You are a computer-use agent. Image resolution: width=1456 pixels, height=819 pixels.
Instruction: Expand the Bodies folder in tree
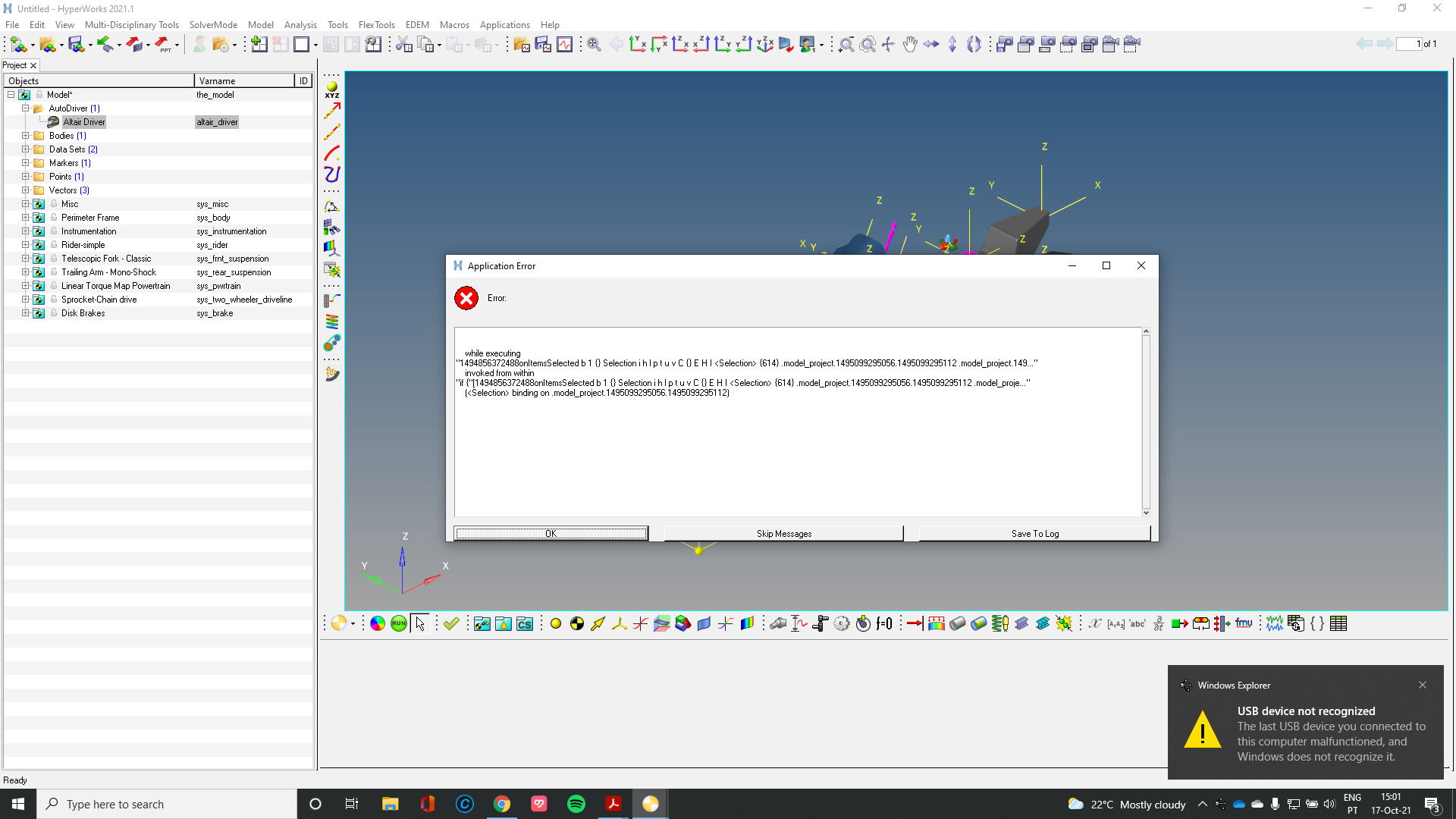coord(25,136)
